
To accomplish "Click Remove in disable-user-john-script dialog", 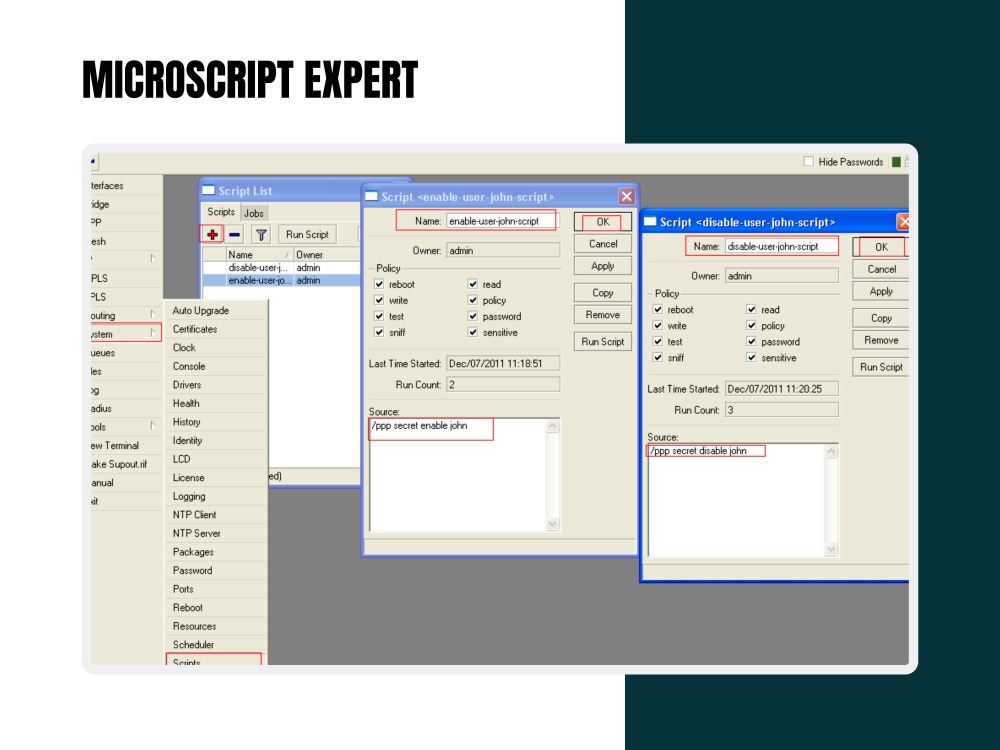I will pos(881,340).
